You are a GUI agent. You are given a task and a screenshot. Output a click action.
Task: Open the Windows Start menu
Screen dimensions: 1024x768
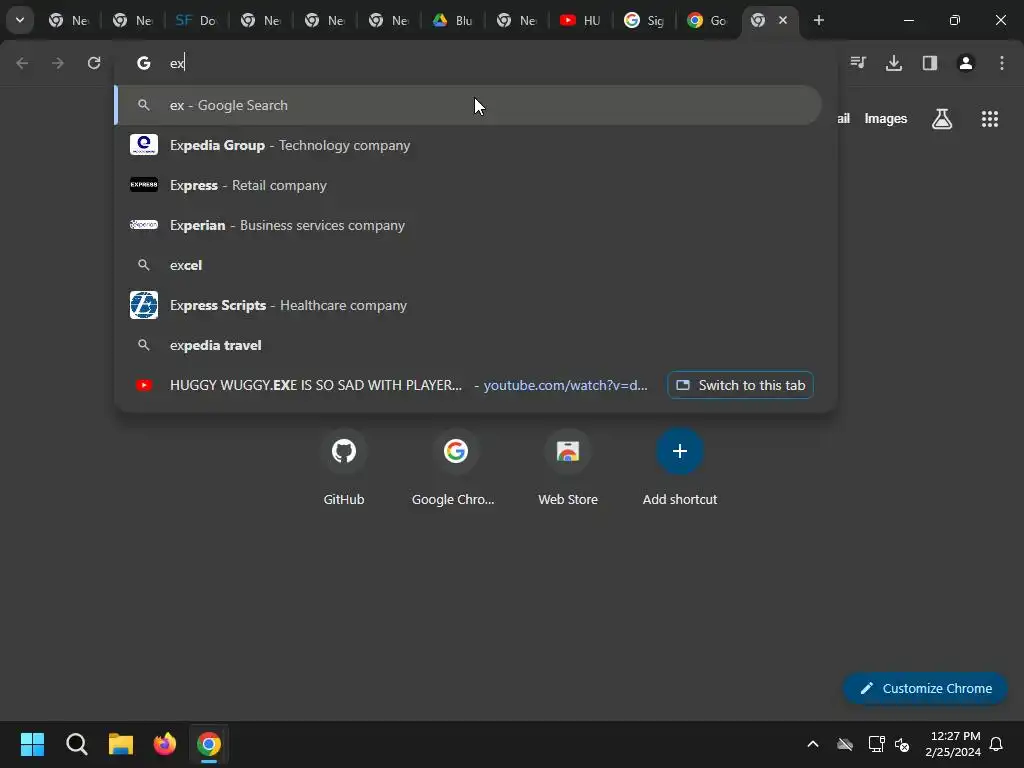pos(32,744)
